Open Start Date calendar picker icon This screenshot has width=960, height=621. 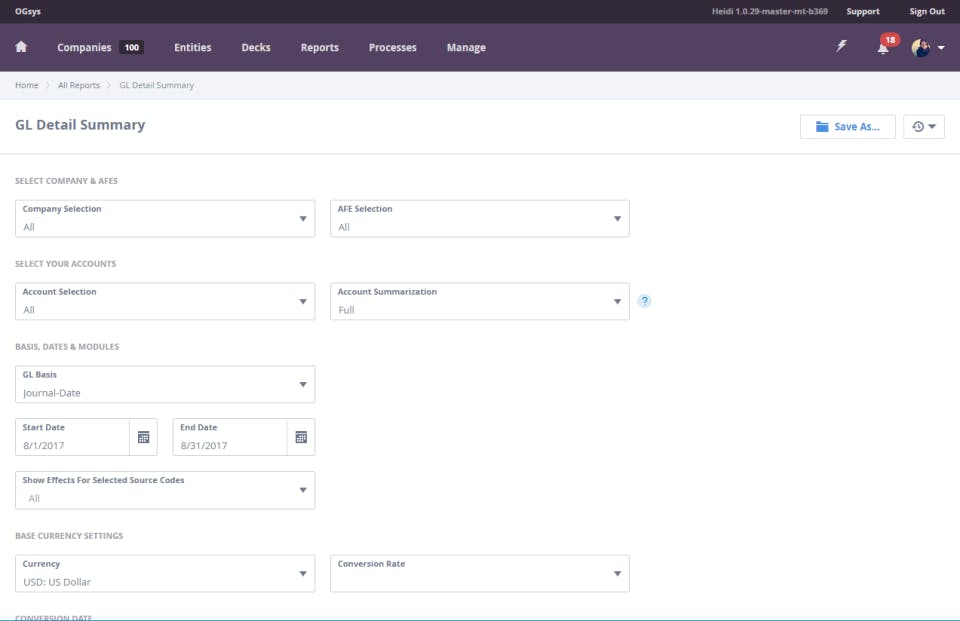click(143, 437)
